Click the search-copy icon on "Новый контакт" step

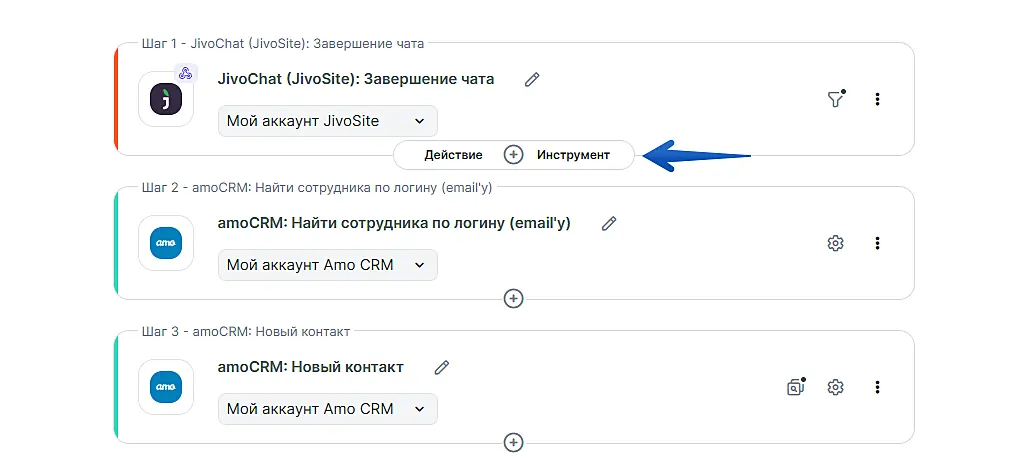[796, 387]
